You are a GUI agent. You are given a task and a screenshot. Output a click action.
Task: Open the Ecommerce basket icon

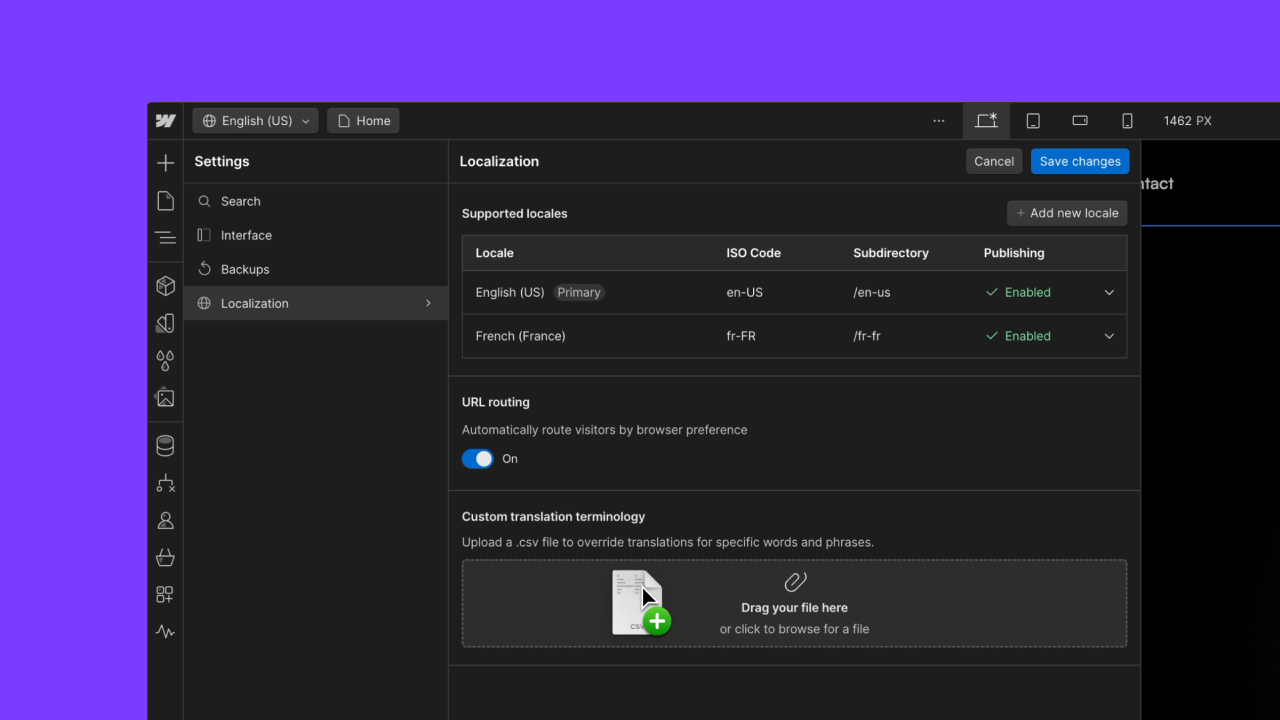pyautogui.click(x=166, y=558)
